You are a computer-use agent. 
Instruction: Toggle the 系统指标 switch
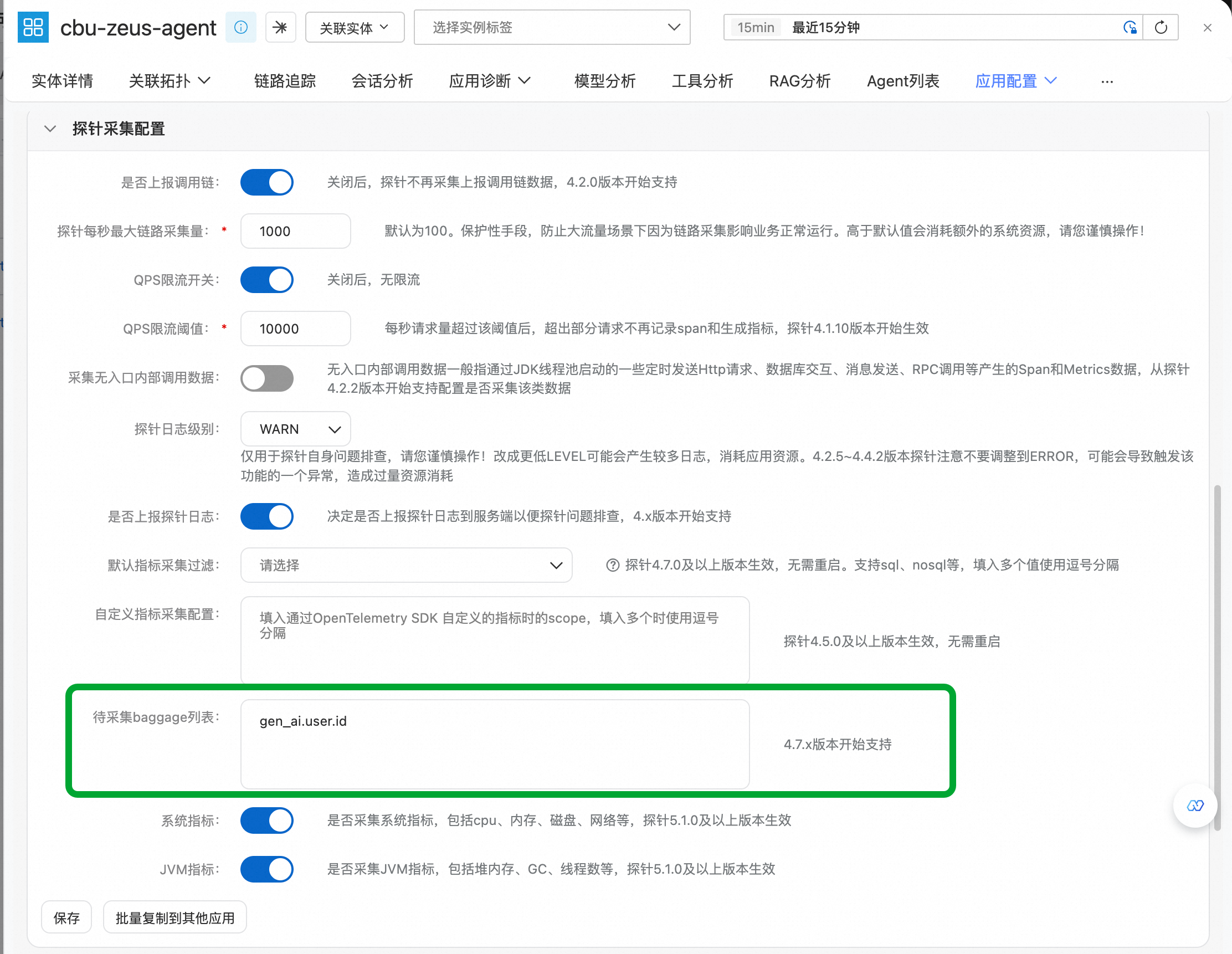tap(267, 820)
